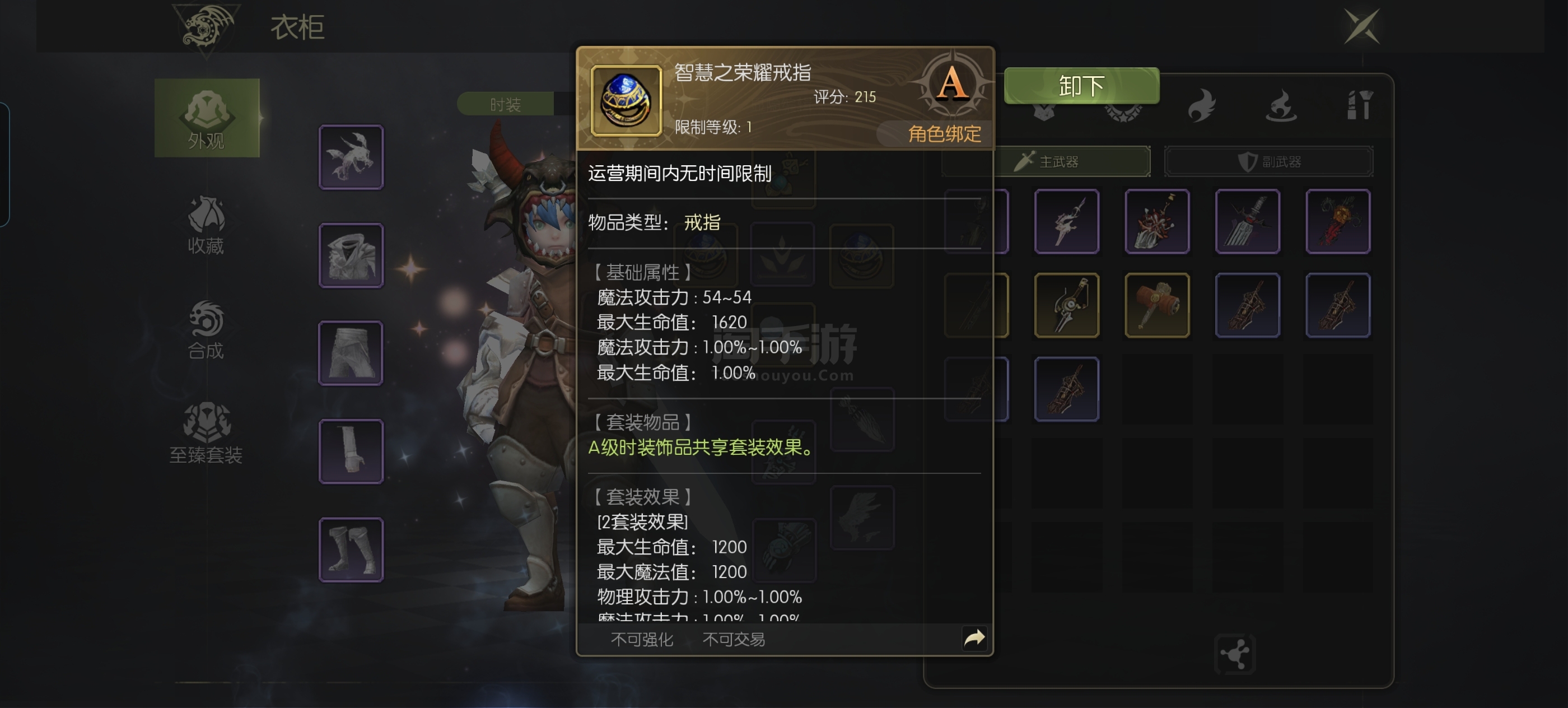Click the jacket costume slot
Viewport: 1568px width, 708px height.
[x=351, y=255]
